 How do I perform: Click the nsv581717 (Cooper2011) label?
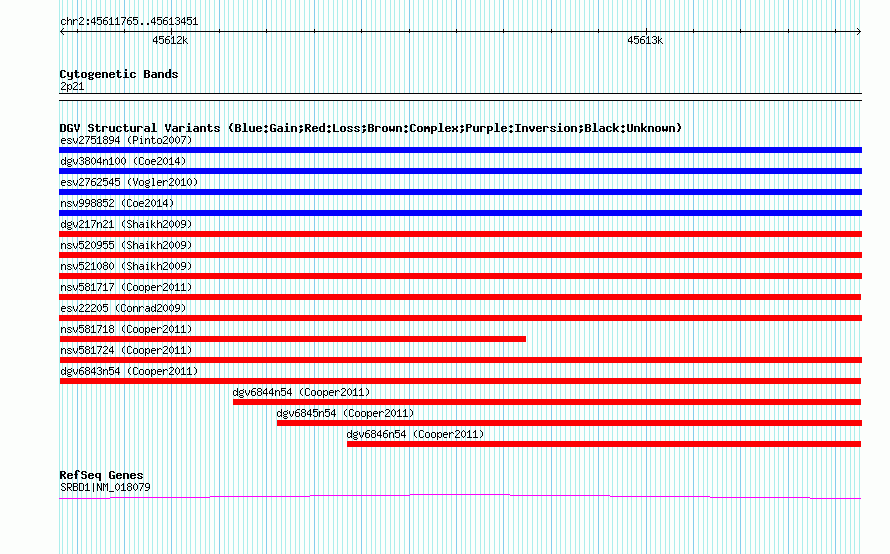[126, 287]
